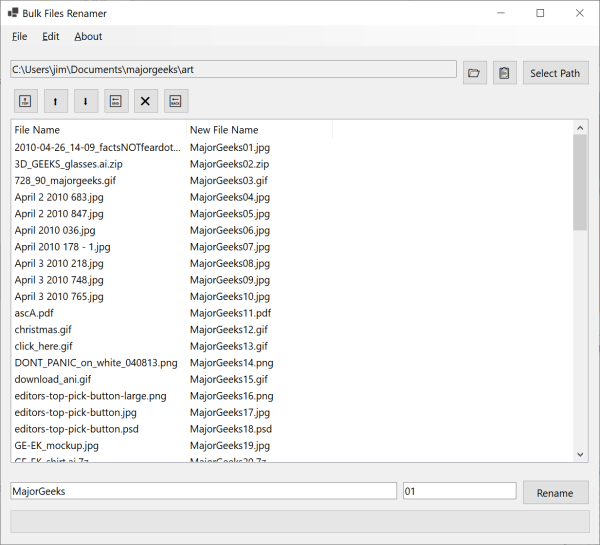
Task: Select April 2010 178 - 1.jpg
Action: (x=62, y=247)
